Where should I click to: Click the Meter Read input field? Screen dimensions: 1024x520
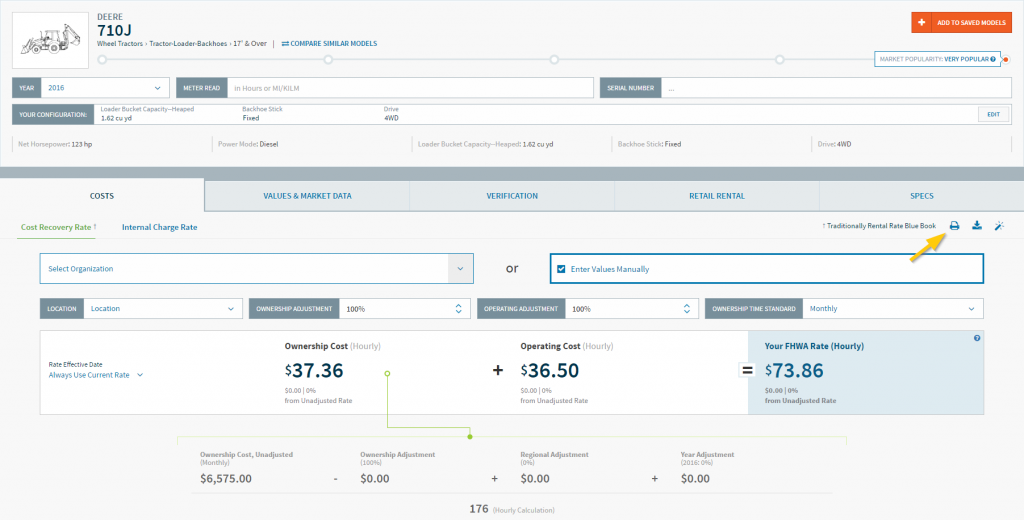coord(410,88)
